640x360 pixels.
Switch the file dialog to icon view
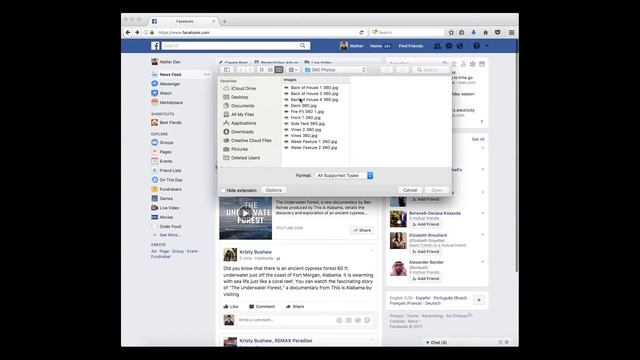[x=262, y=70]
